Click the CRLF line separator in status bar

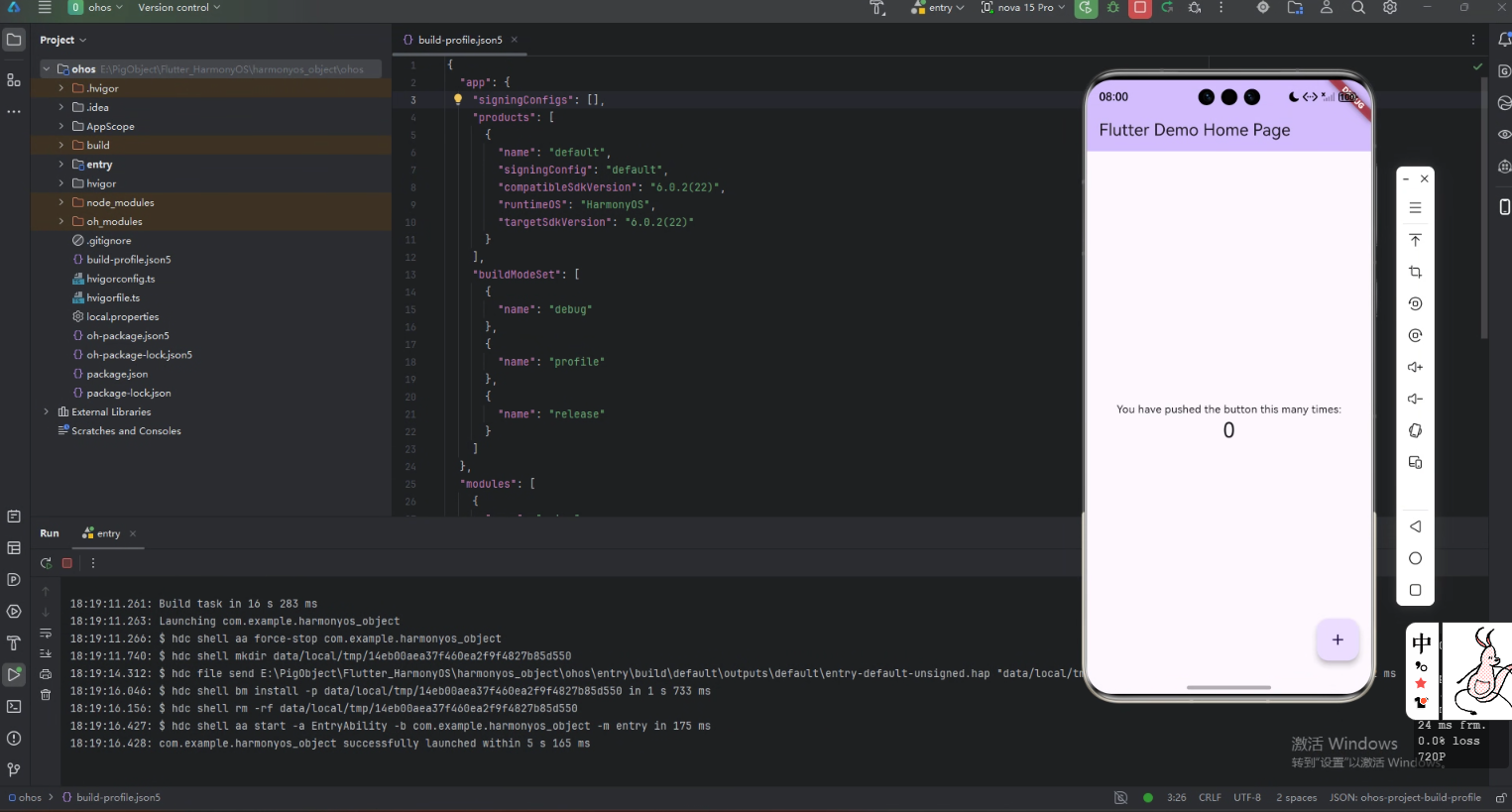point(1210,797)
